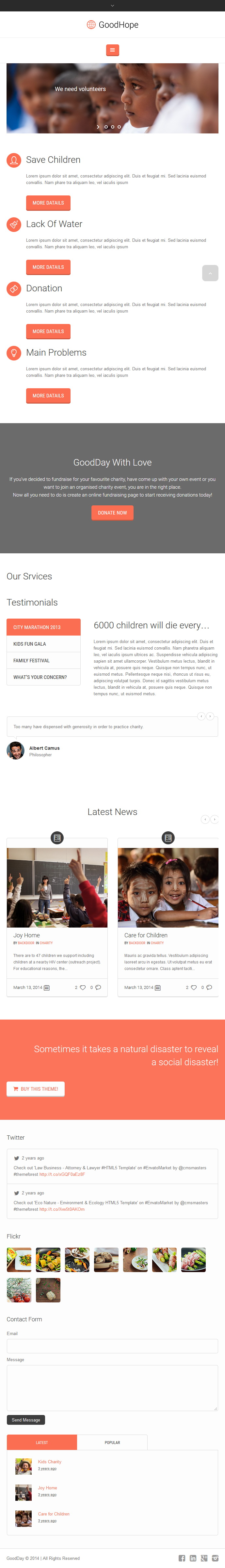The width and height of the screenshot is (225, 1568).
Task: Click the Instagram icon in footer
Action: click(x=215, y=1558)
